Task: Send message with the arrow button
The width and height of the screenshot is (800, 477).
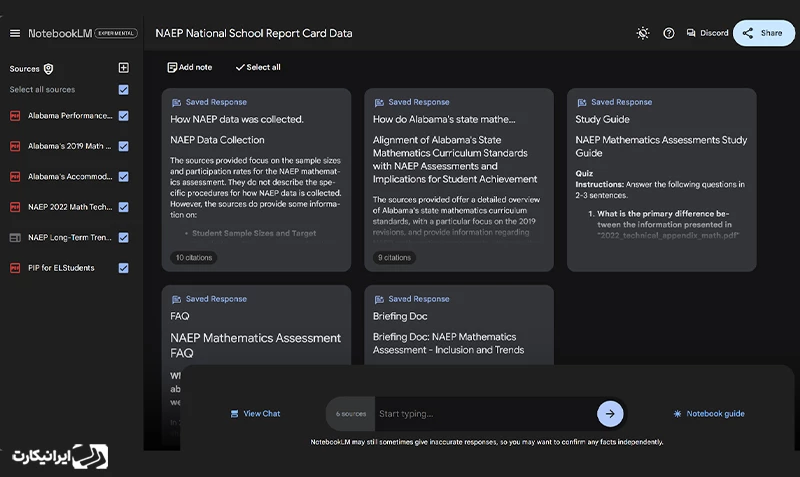Action: tap(610, 414)
